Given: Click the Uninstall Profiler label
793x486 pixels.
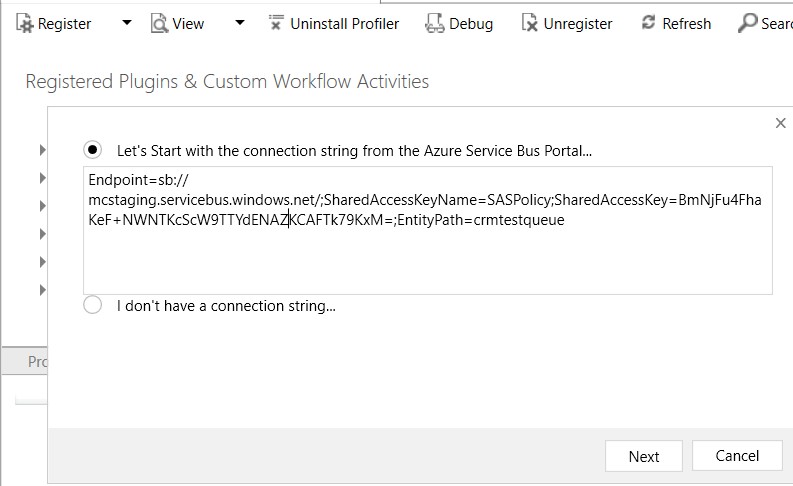Looking at the screenshot, I should pos(344,23).
